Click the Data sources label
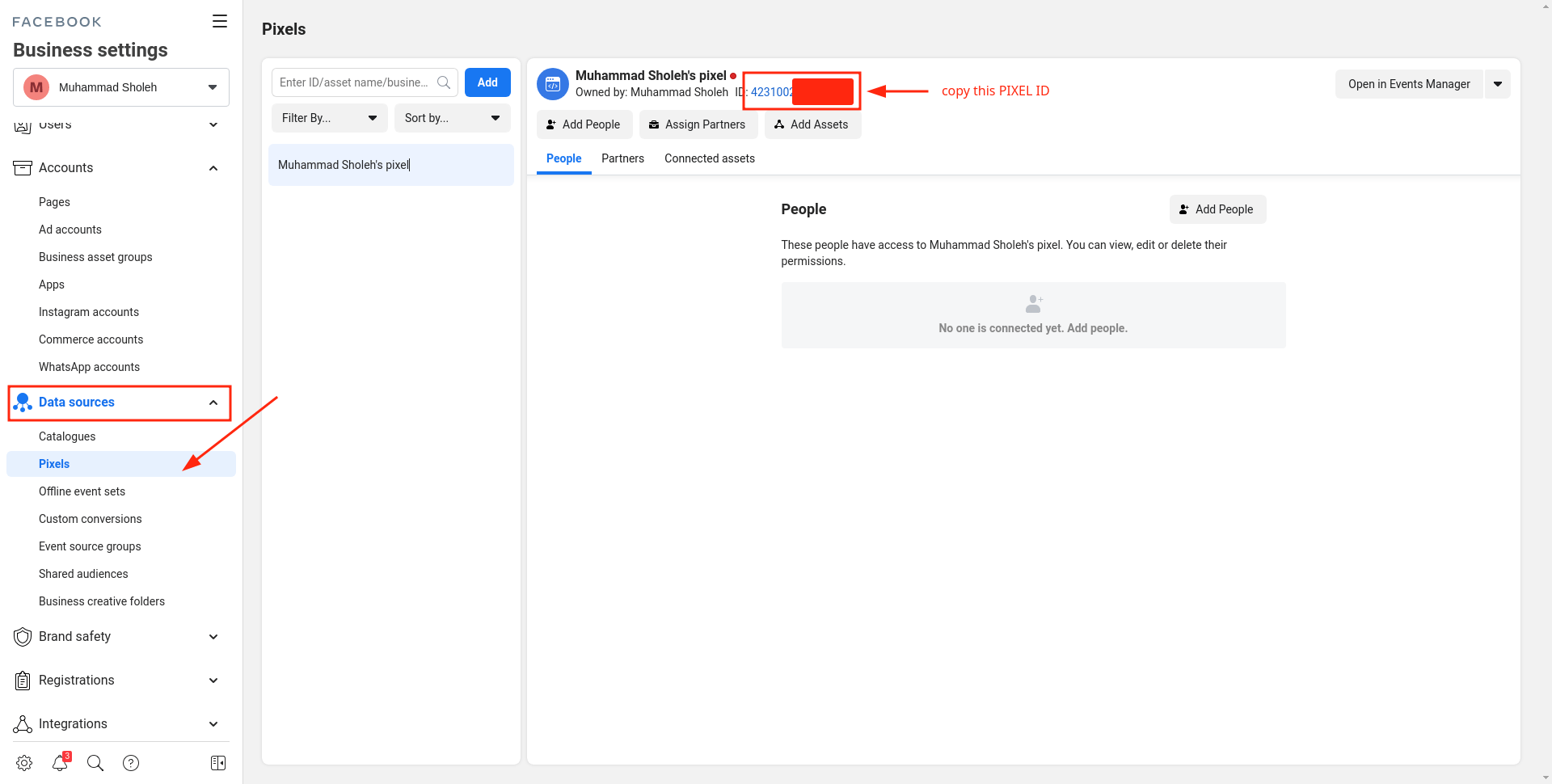The height and width of the screenshot is (784, 1552). 77,403
